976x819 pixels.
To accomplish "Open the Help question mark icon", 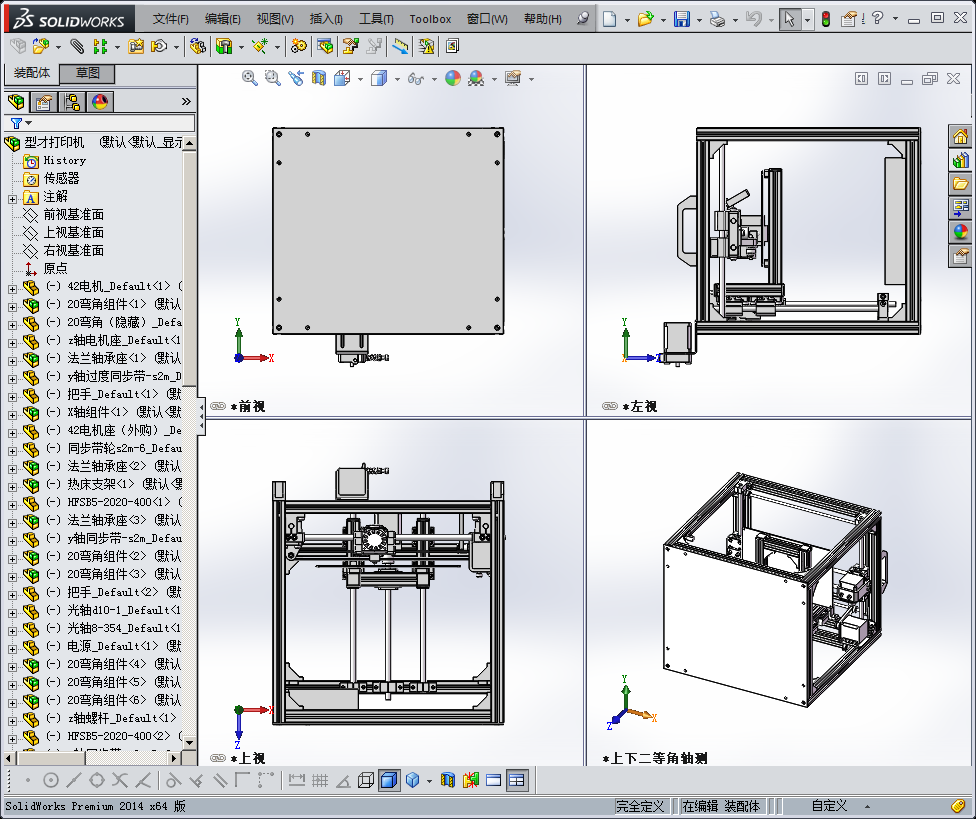I will pyautogui.click(x=878, y=19).
